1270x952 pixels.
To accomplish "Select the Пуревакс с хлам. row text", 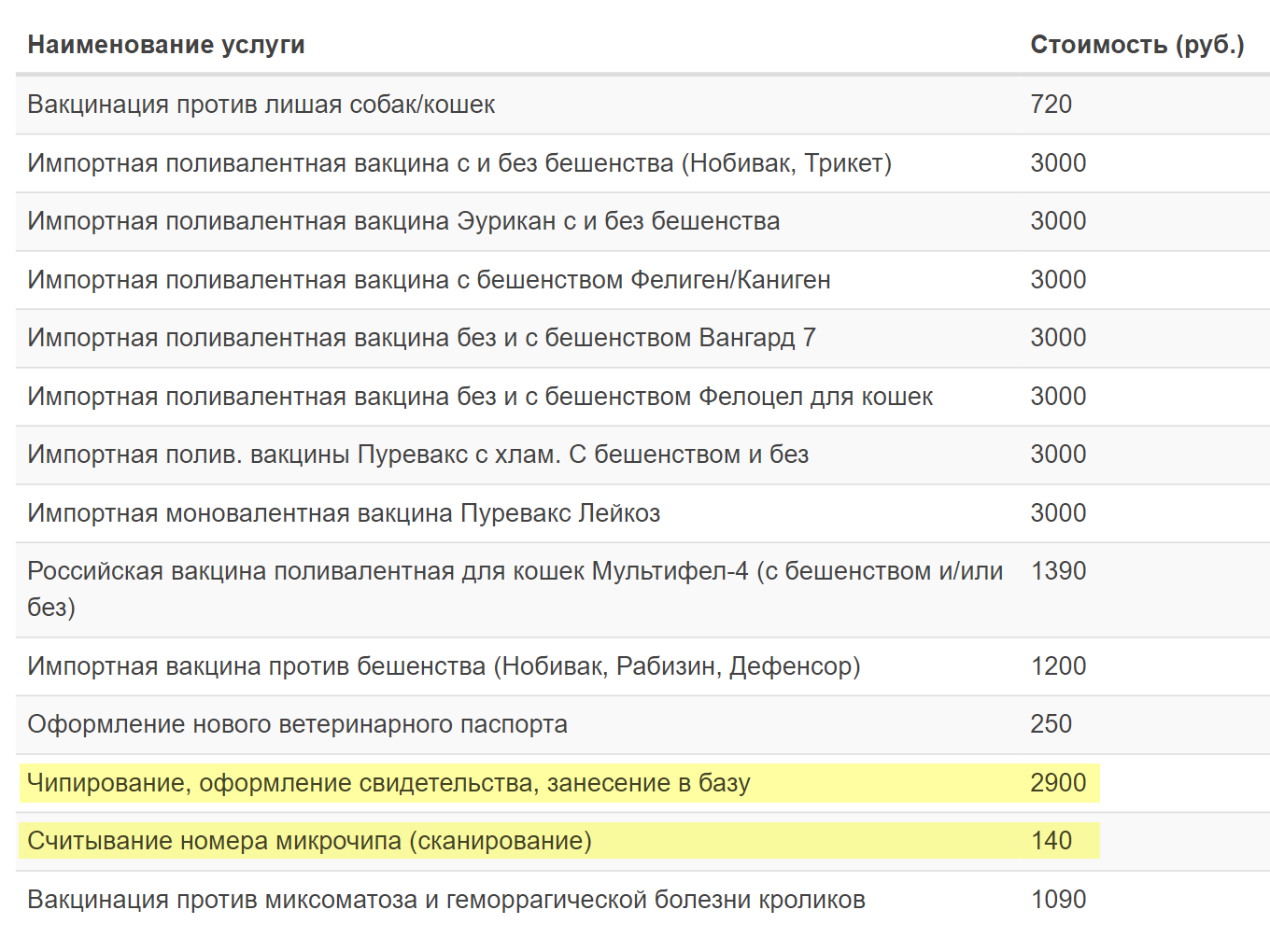I will click(x=418, y=455).
